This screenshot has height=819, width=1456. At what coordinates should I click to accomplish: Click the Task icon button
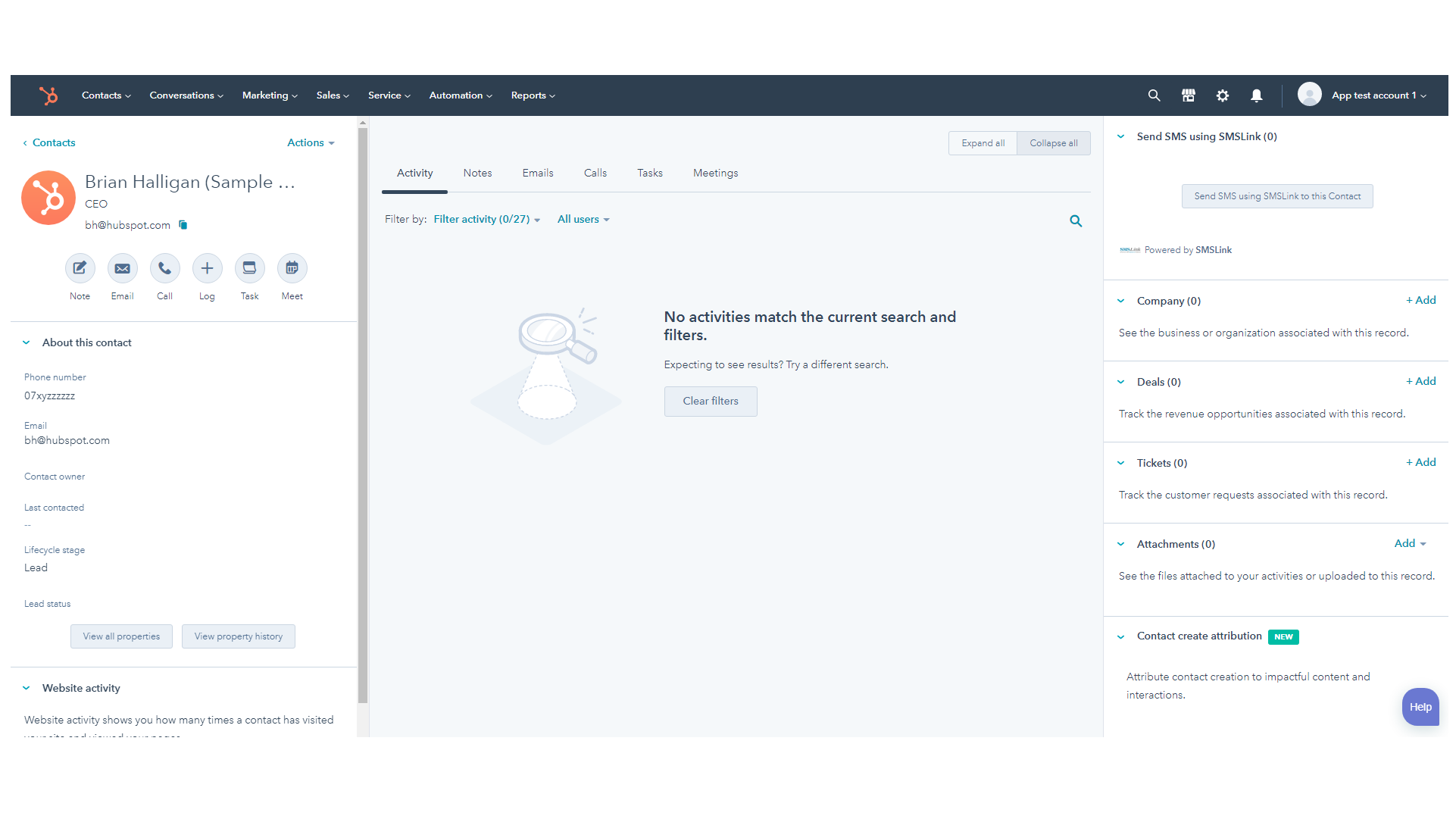pos(249,268)
